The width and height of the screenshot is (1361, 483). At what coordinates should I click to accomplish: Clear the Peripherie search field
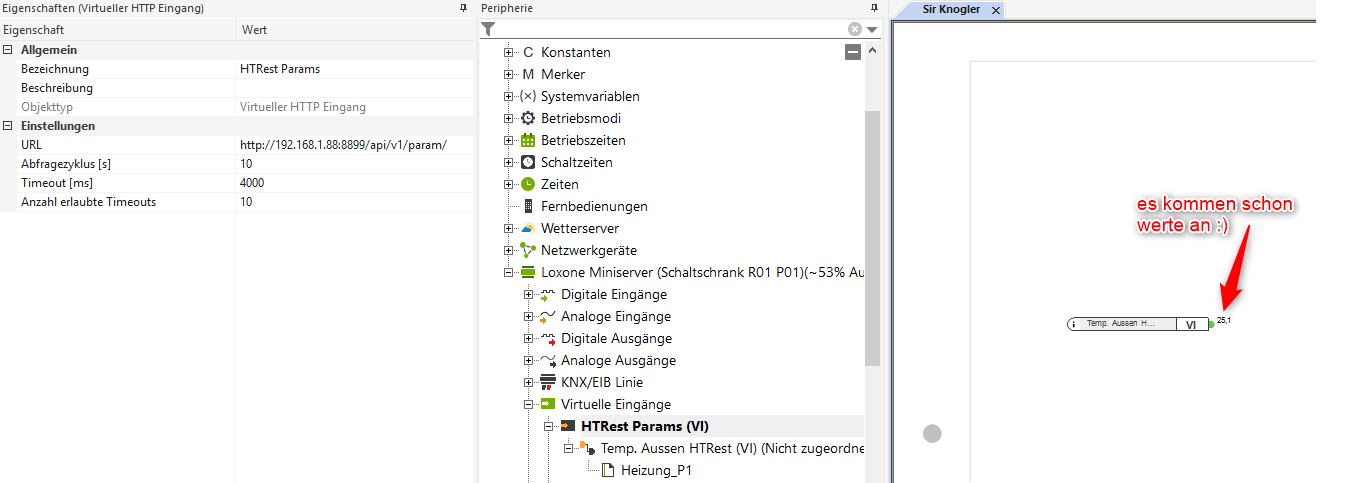click(x=855, y=30)
